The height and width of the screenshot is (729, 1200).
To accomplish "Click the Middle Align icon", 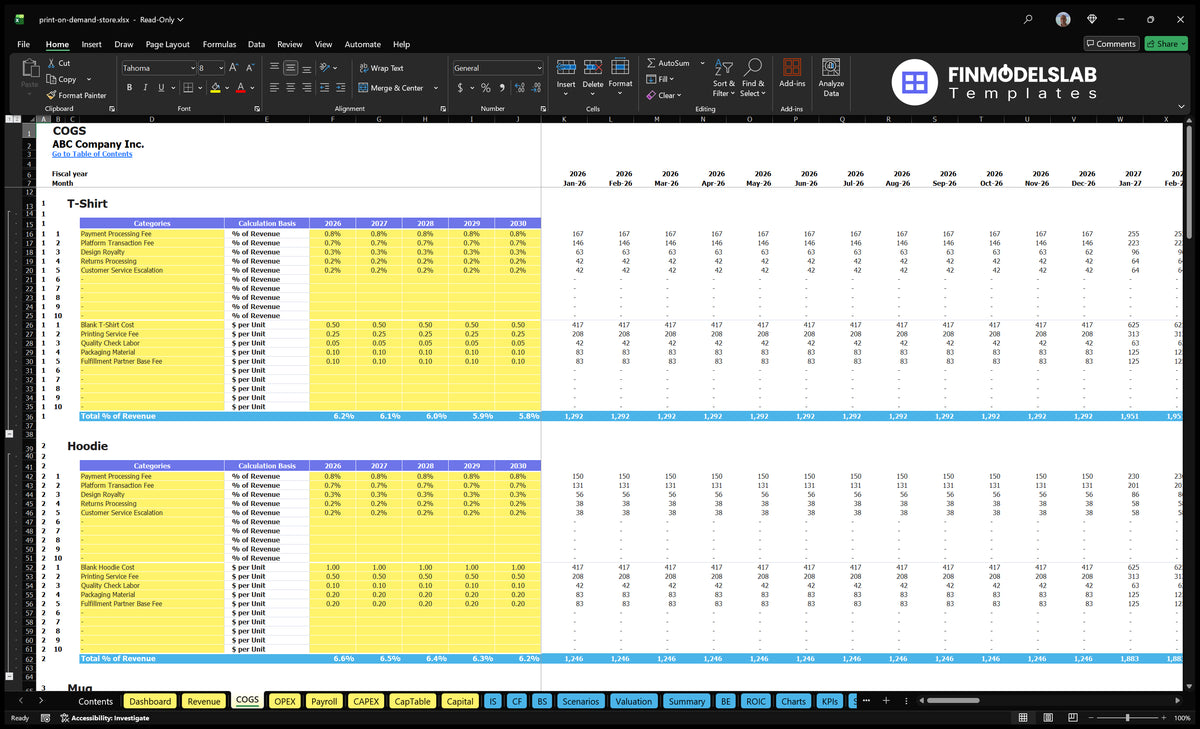I will pos(290,68).
